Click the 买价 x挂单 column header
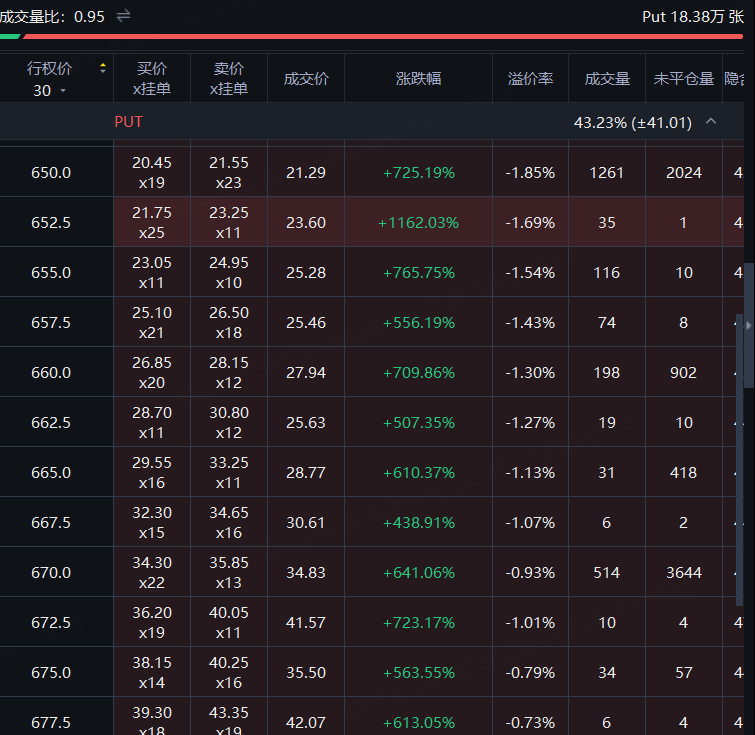755x735 pixels. tap(152, 79)
